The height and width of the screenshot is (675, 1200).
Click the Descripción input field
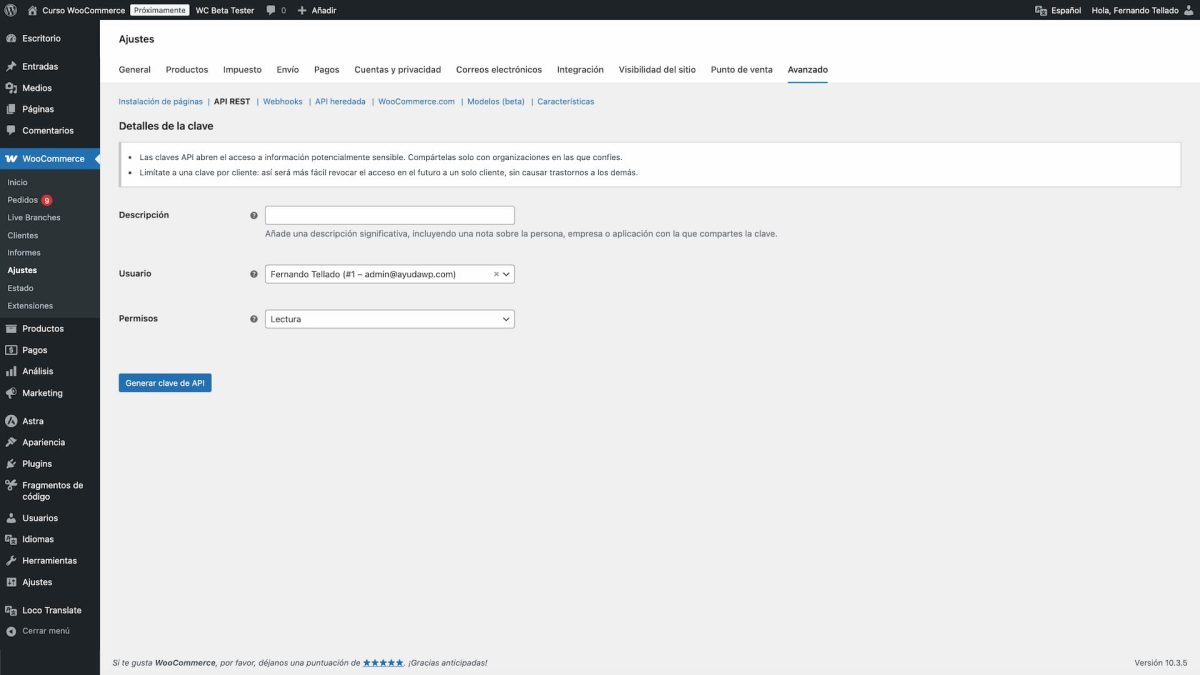point(389,214)
